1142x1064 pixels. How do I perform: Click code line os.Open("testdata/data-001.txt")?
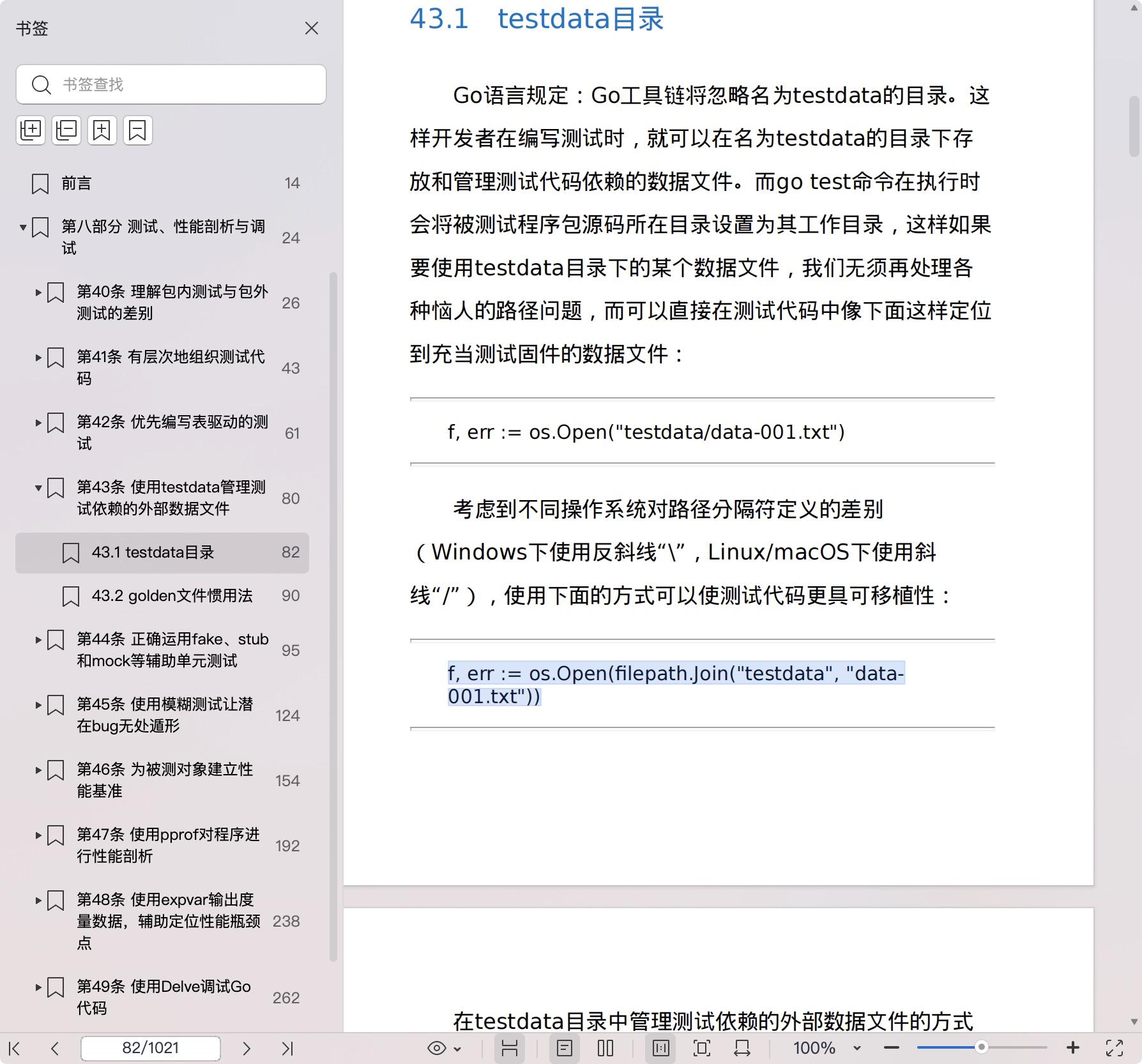tap(646, 432)
